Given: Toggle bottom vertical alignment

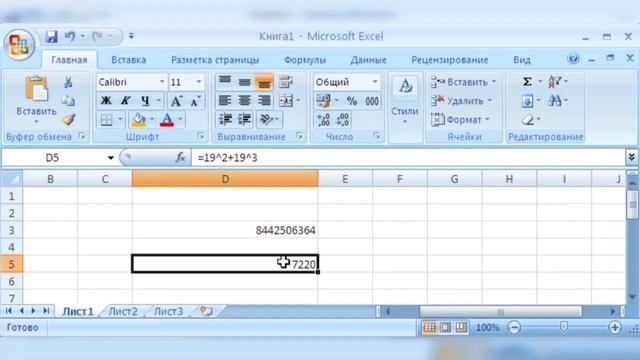Looking at the screenshot, I should point(264,82).
